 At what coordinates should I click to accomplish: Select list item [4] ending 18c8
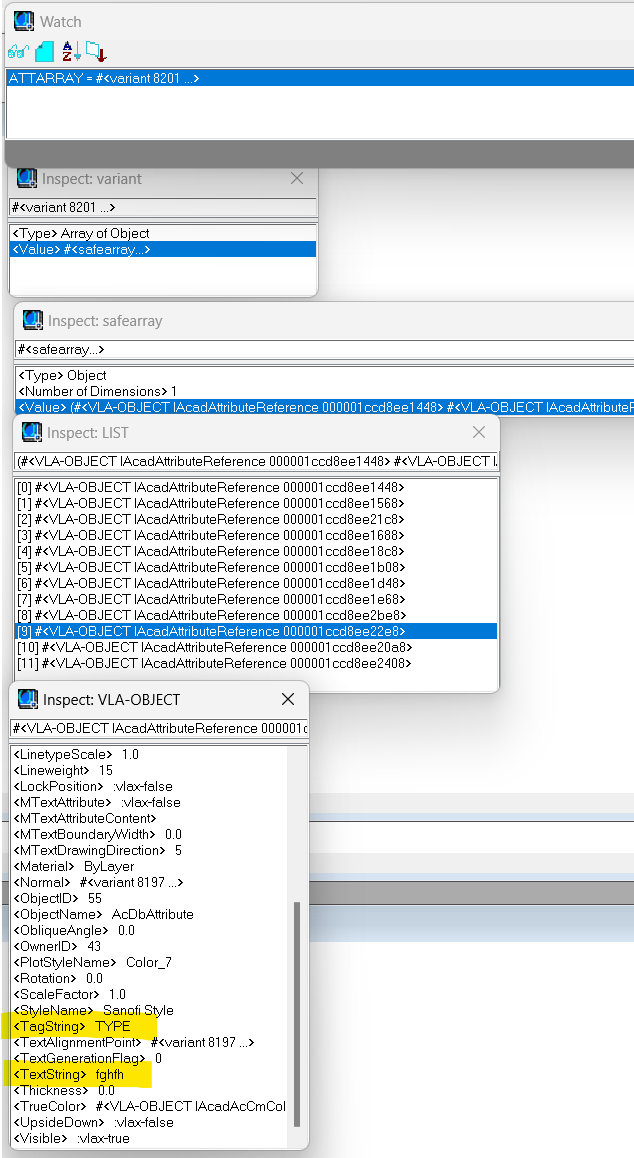click(256, 552)
